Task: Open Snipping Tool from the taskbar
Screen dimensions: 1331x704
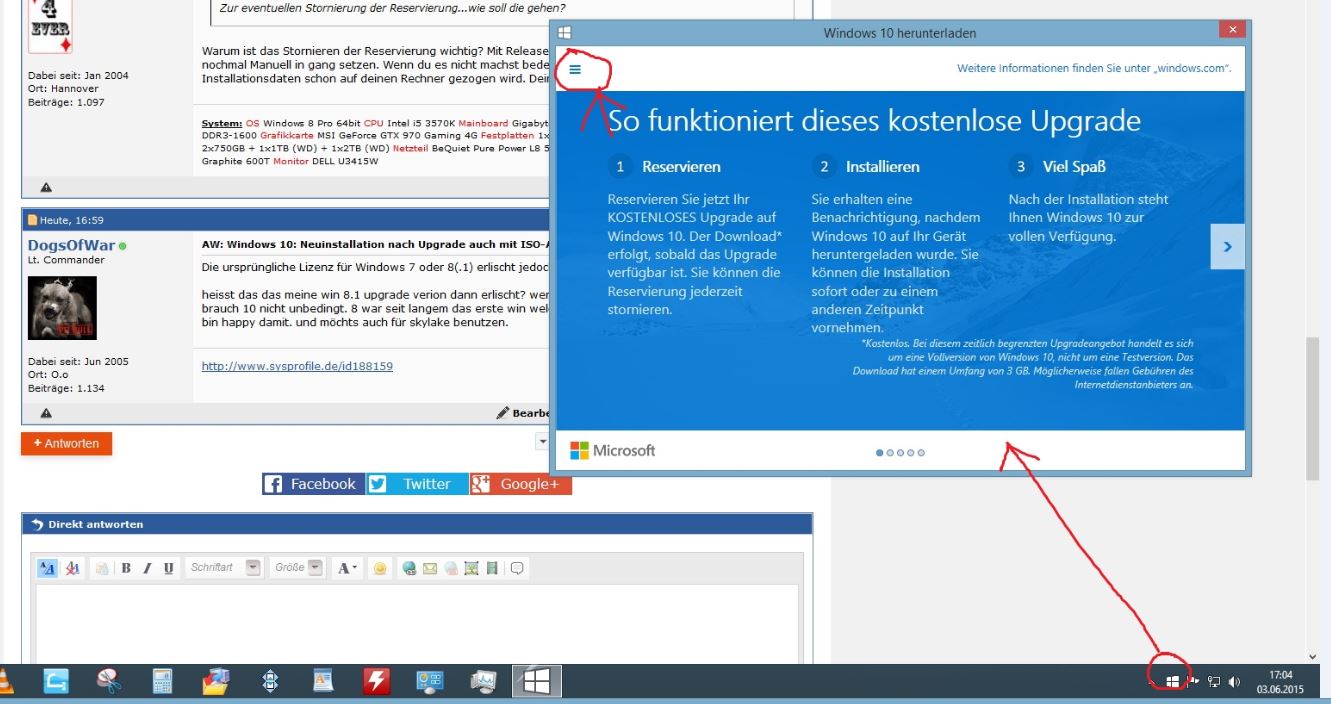Action: (109, 681)
